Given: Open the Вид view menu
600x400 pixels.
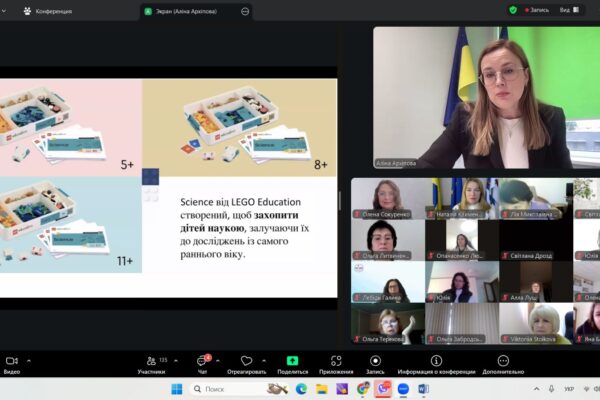Looking at the screenshot, I should (567, 10).
